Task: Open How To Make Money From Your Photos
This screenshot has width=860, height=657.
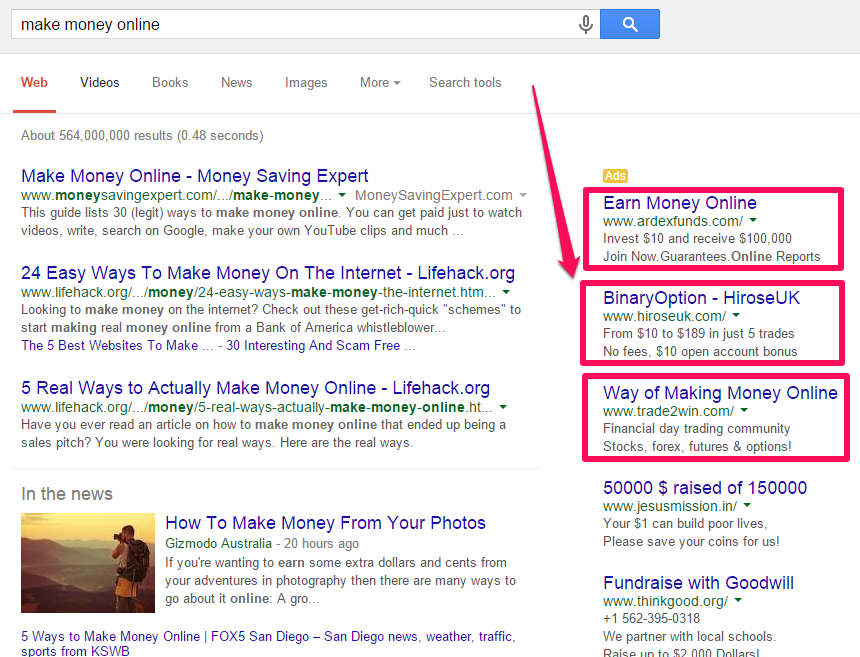Action: (325, 523)
